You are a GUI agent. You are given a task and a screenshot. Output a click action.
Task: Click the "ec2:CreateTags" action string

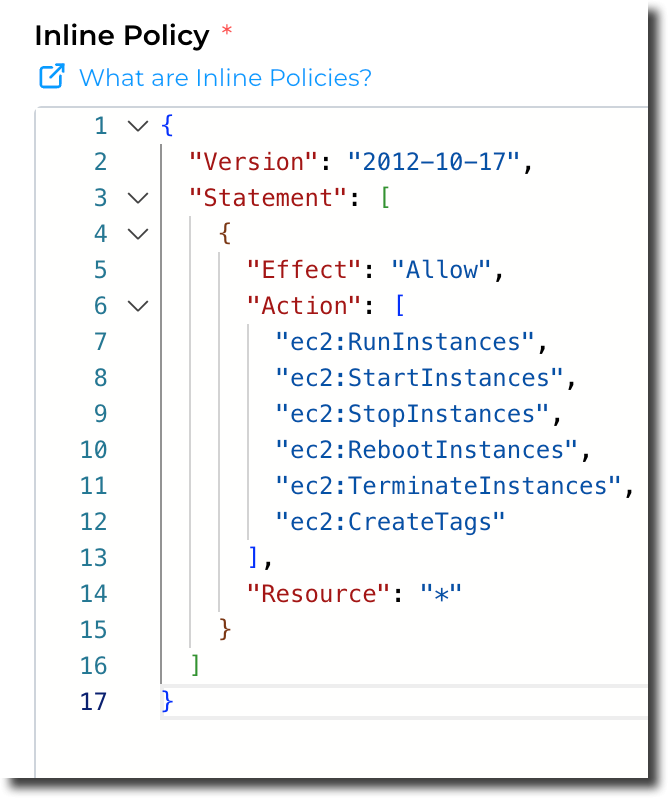click(x=391, y=522)
